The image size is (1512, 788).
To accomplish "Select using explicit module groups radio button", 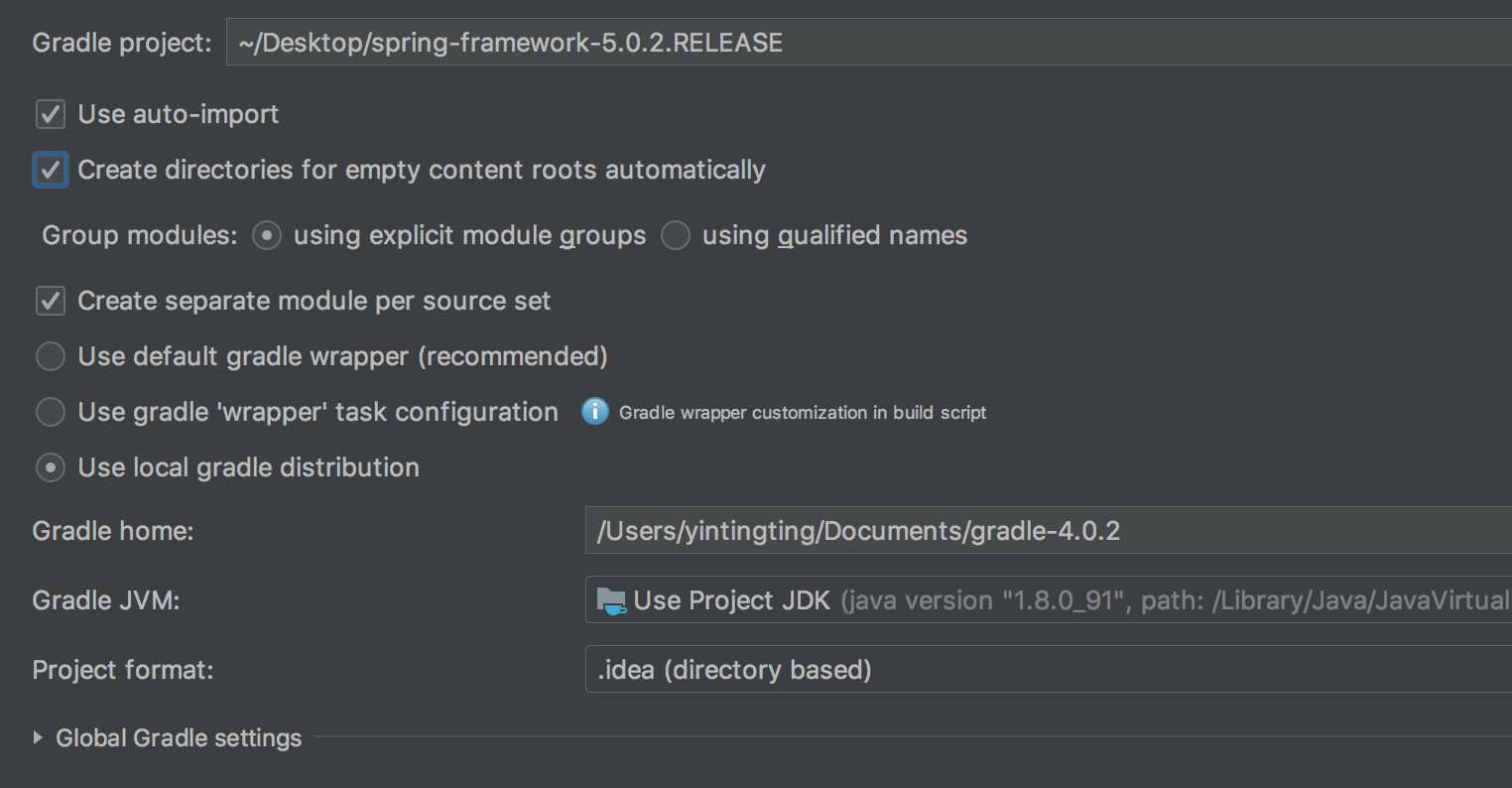I will [266, 235].
